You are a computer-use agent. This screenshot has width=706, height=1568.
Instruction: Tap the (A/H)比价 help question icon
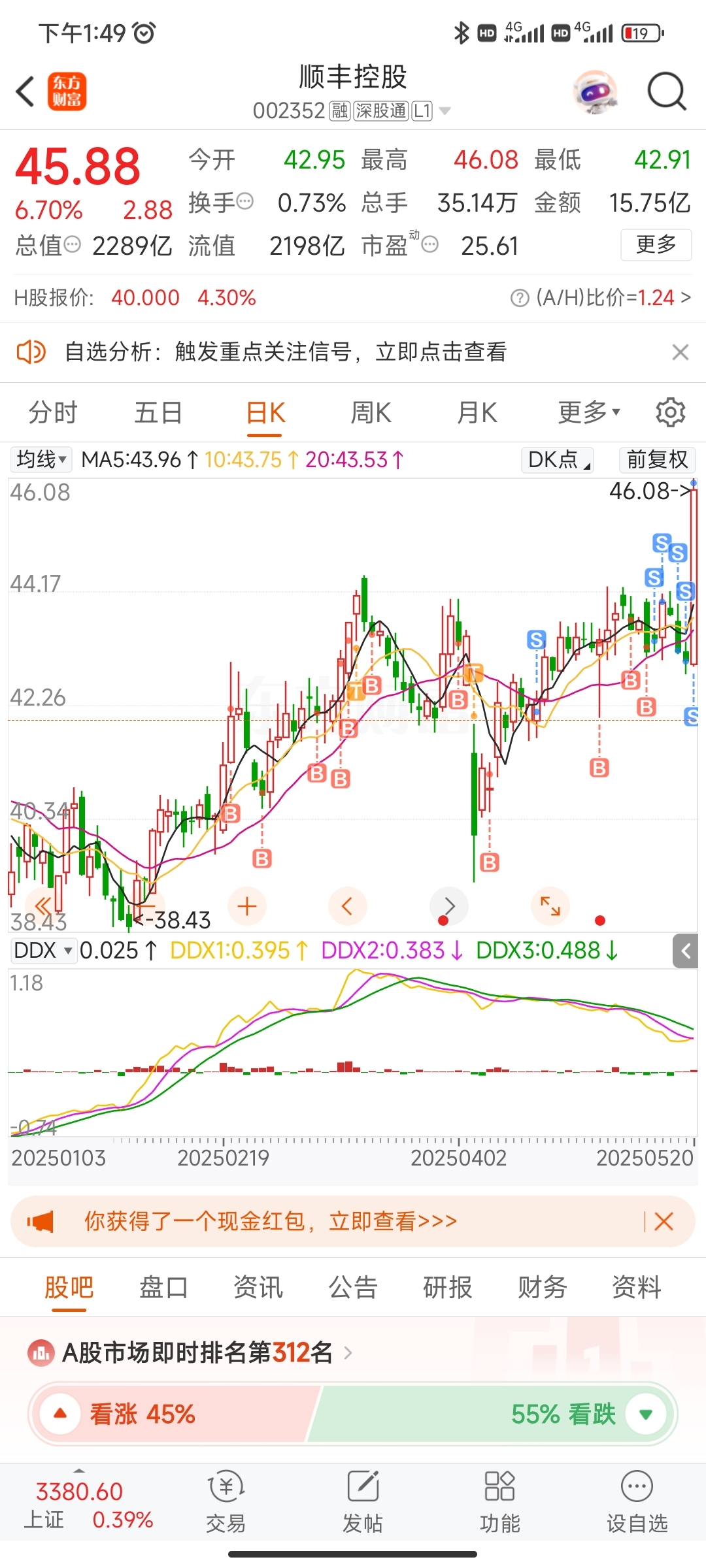click(x=520, y=299)
